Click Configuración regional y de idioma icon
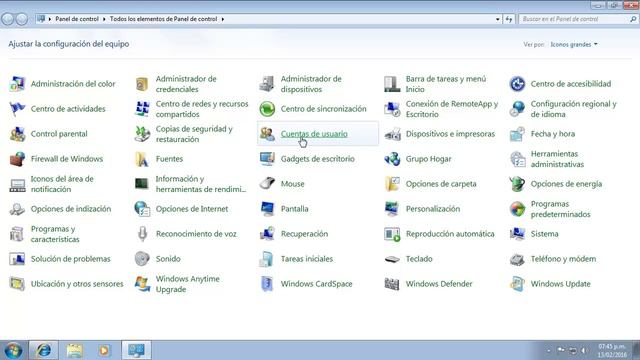The width and height of the screenshot is (640, 360). click(517, 109)
